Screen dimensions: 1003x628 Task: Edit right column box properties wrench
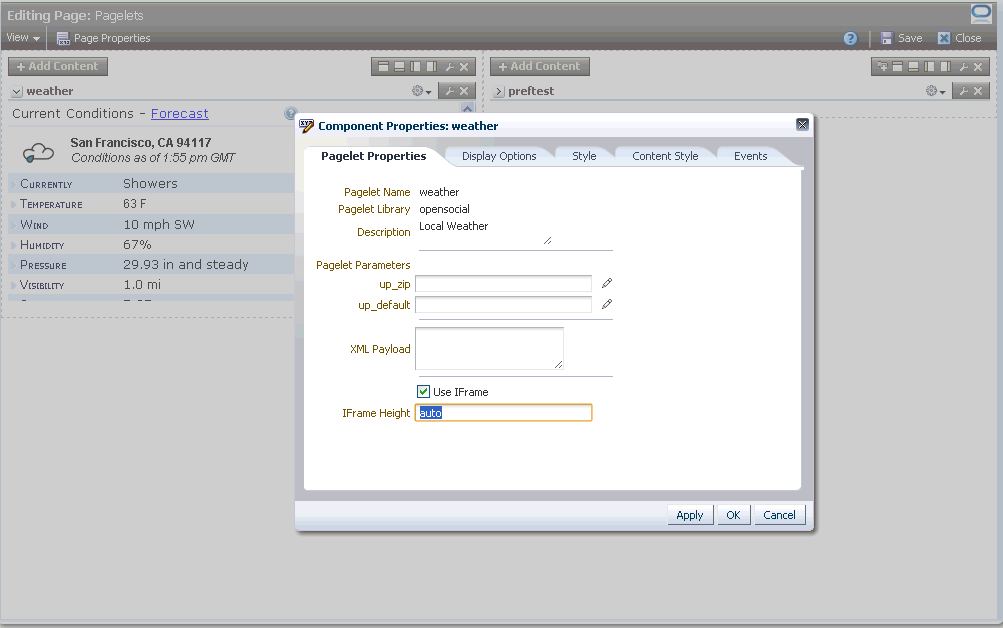[963, 67]
